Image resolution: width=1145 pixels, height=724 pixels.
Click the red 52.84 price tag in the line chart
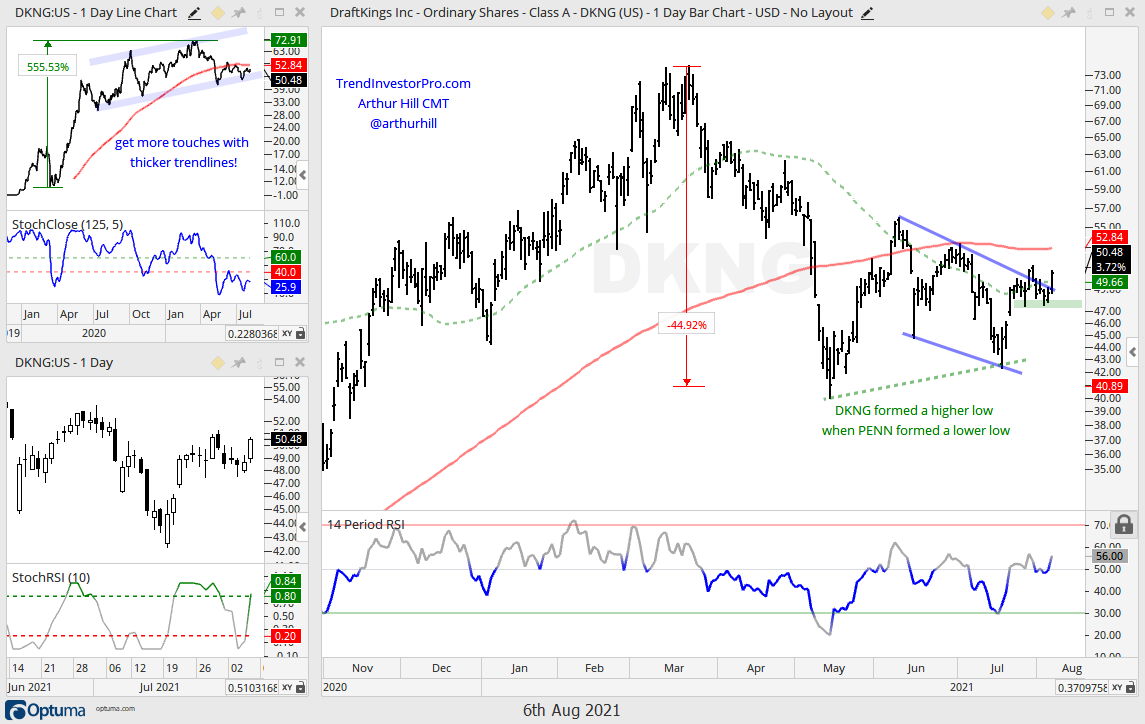[x=288, y=65]
